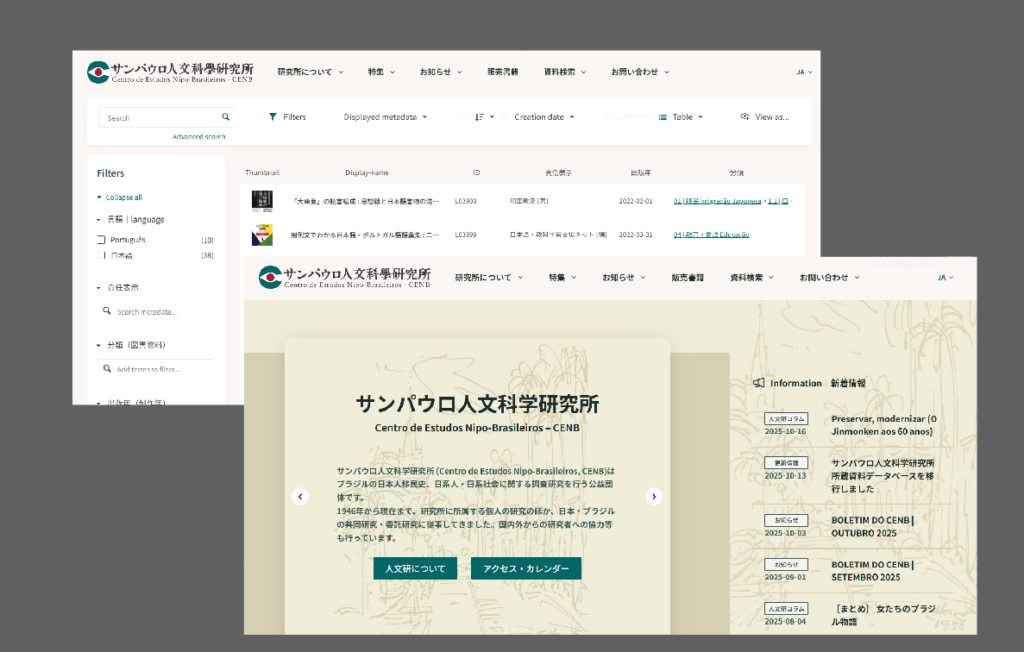Open the お問い合わせ menu in the front header
Viewport: 1024px width, 652px height.
pos(828,277)
